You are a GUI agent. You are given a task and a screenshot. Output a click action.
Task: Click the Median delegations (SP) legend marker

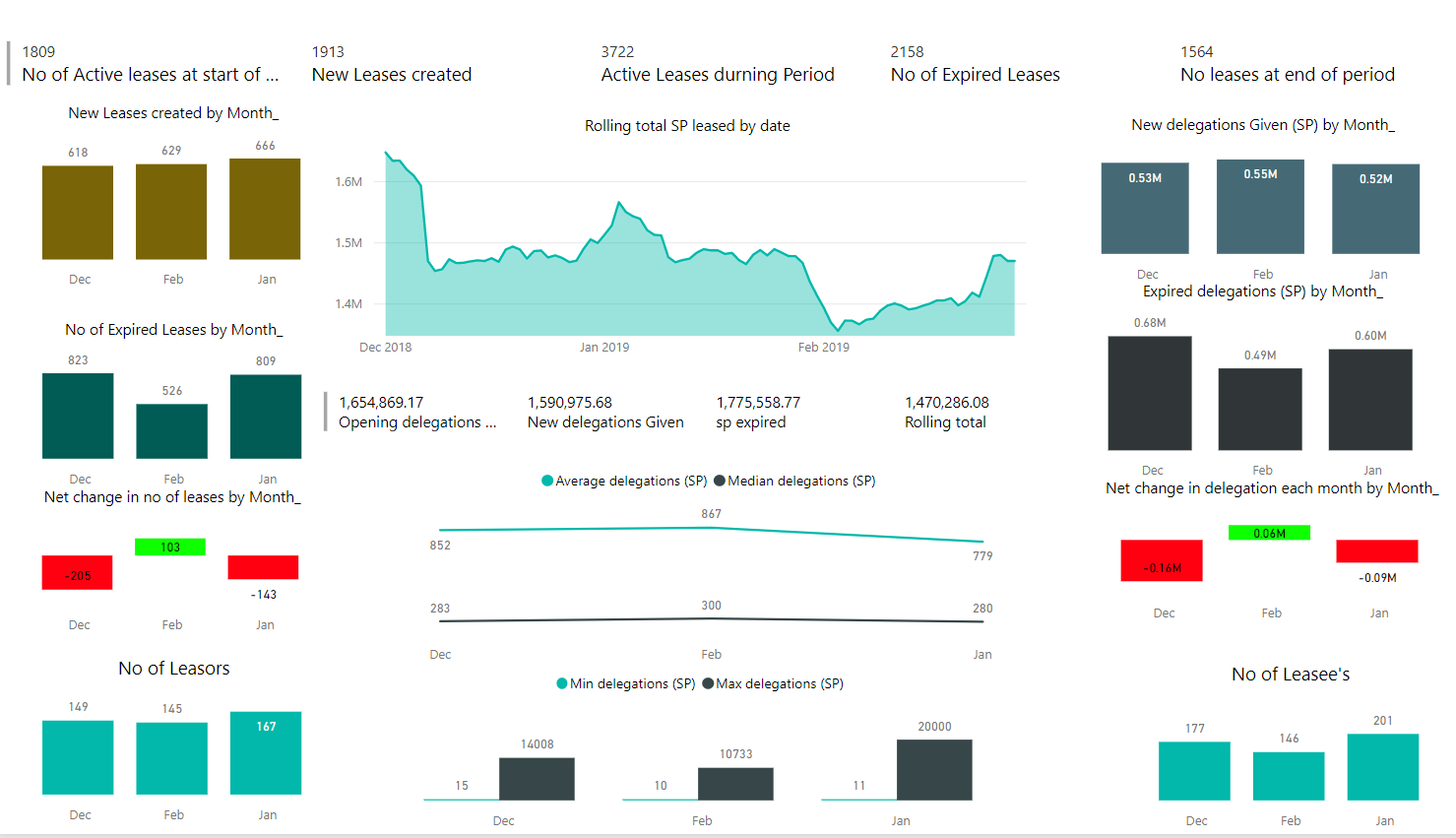[720, 481]
